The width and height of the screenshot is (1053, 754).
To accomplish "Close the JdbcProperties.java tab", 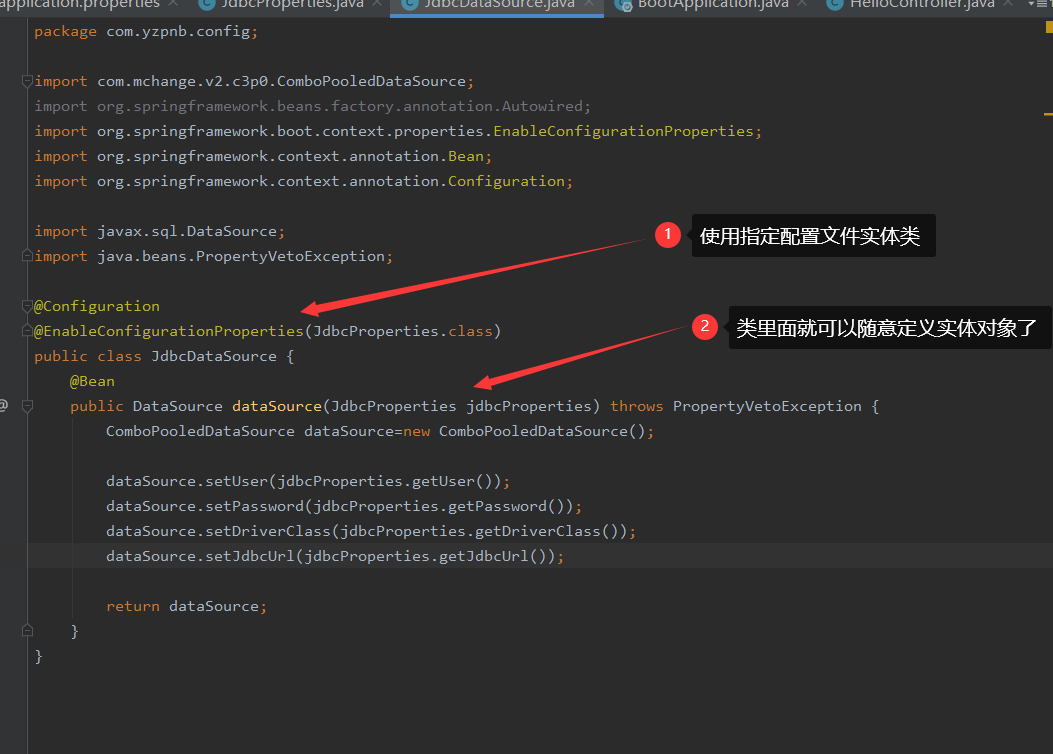I will point(377,4).
